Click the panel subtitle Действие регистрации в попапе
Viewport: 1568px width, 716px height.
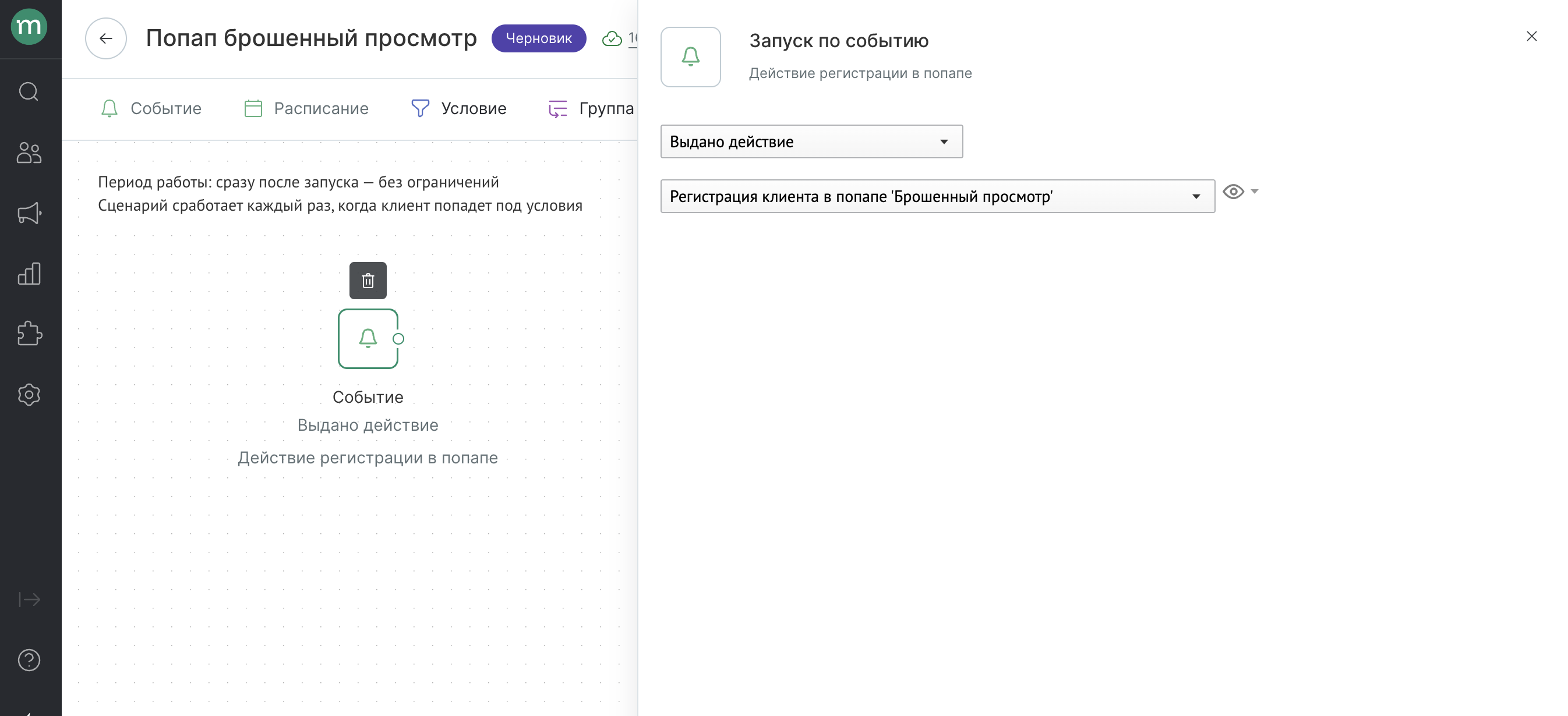860,73
